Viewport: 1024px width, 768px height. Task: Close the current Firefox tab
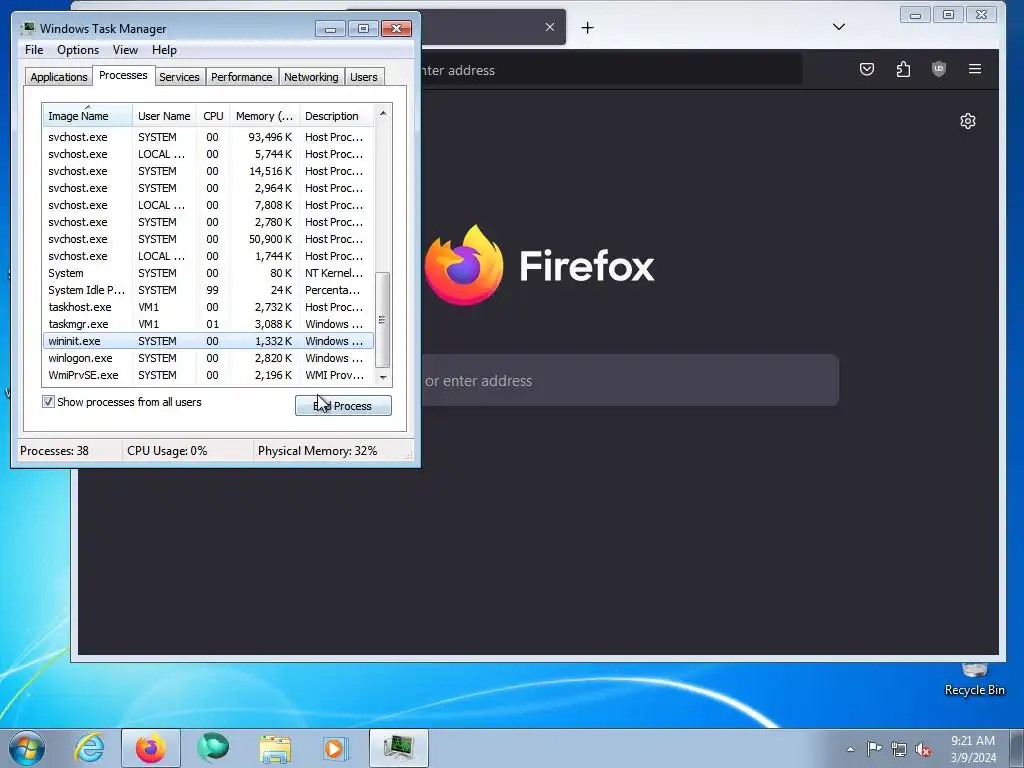[550, 27]
